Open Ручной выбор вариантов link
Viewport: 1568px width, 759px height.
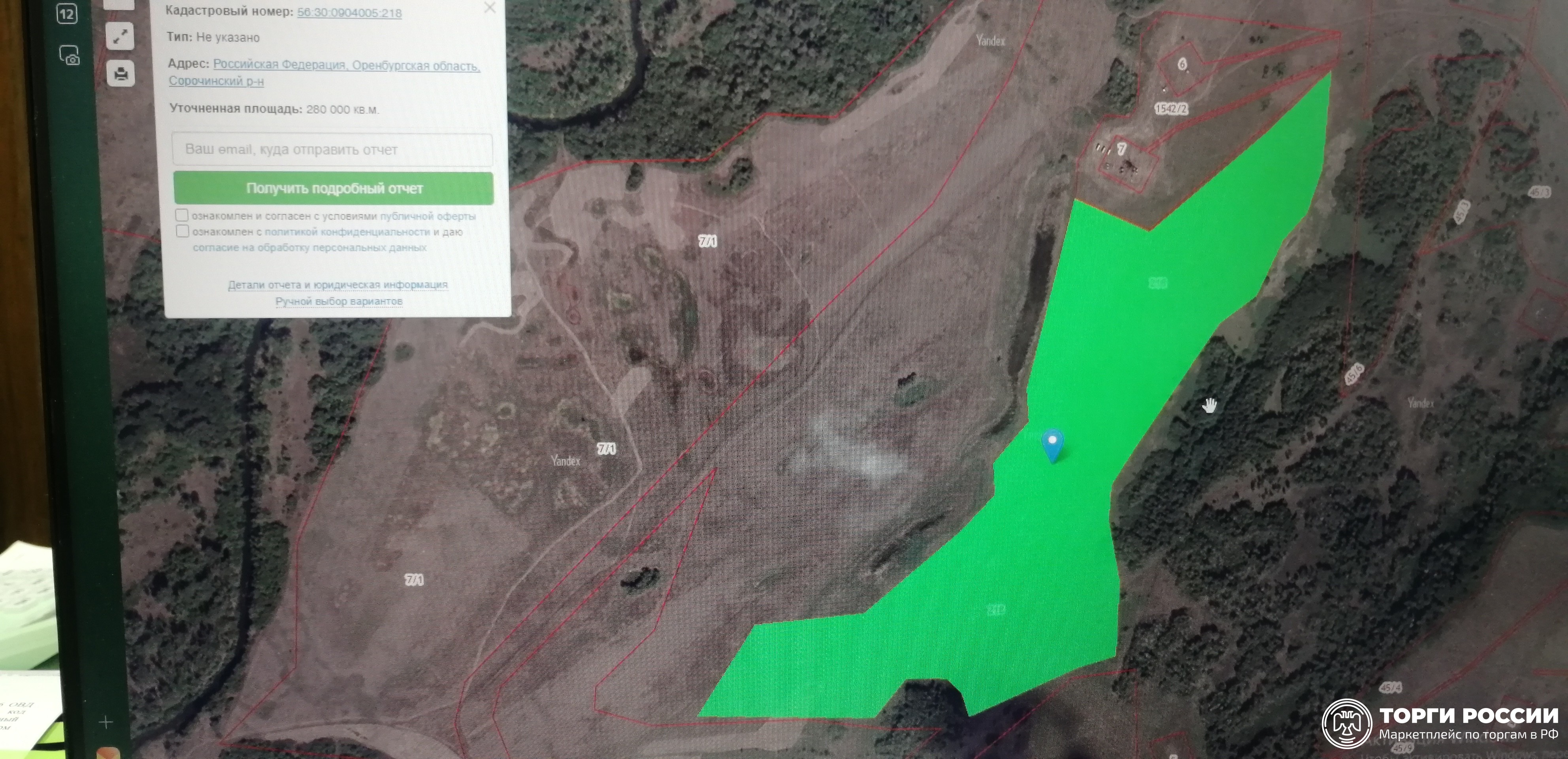(339, 301)
